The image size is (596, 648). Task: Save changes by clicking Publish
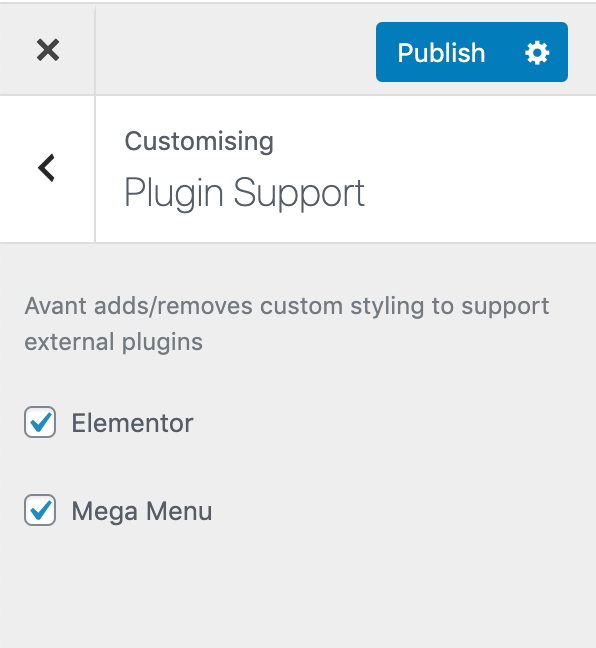click(x=441, y=52)
